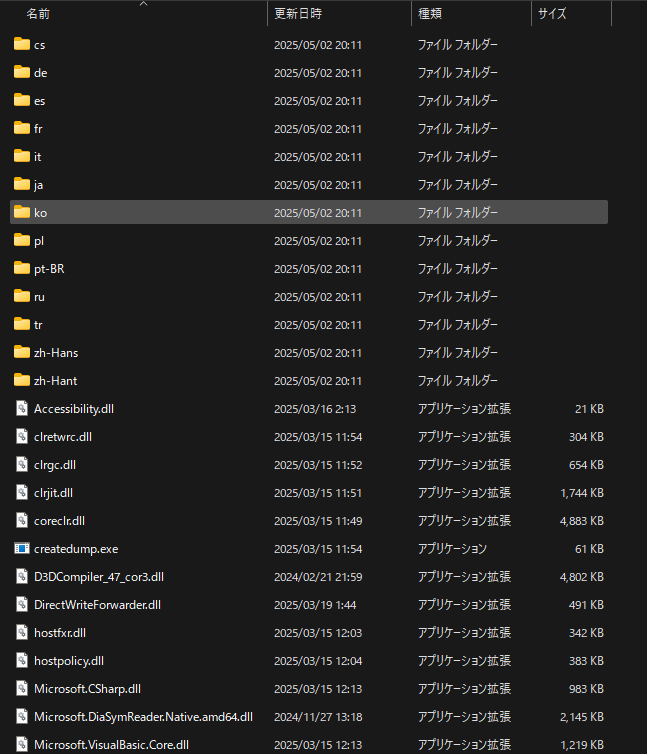Select the file name Microsoft.DiaSymReader.Native.amd64.dll
The image size is (647, 754).
[x=143, y=716]
